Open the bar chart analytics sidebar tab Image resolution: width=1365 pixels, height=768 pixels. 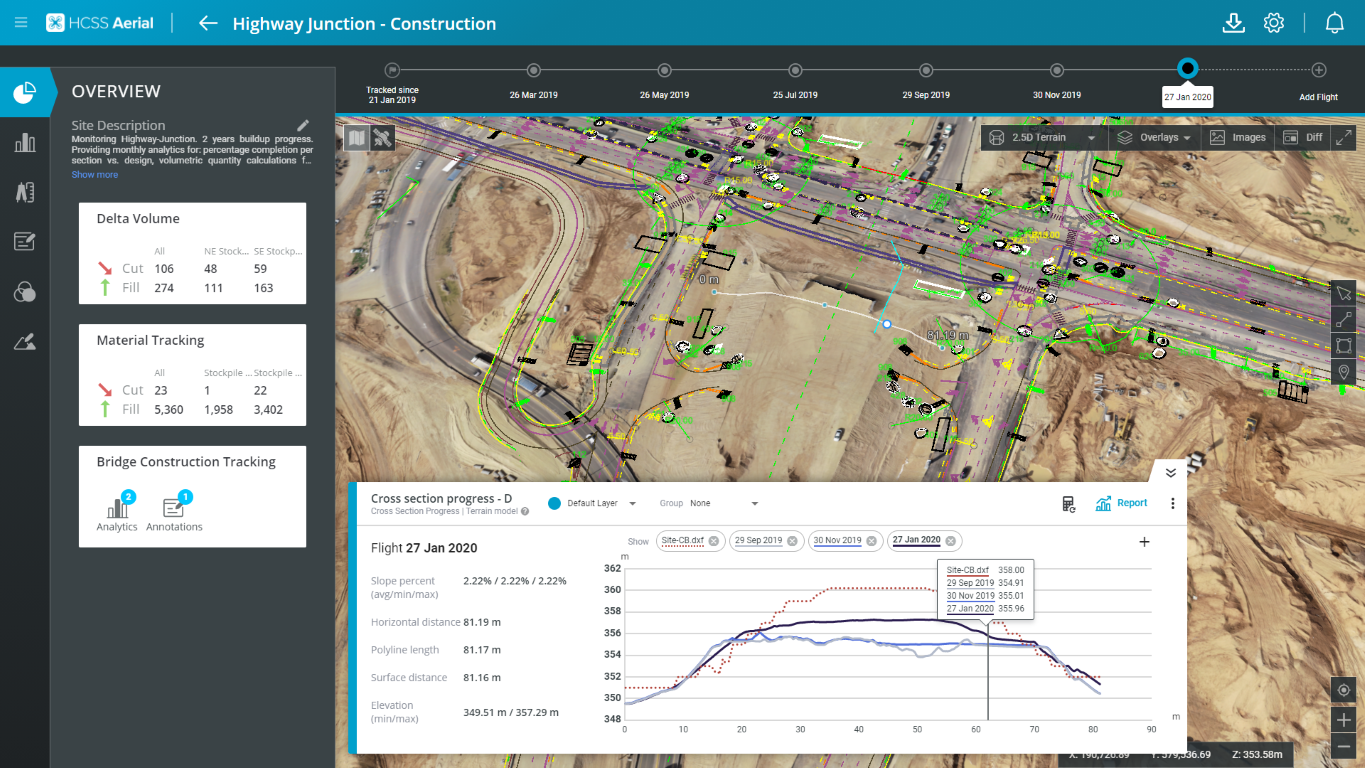click(x=25, y=142)
